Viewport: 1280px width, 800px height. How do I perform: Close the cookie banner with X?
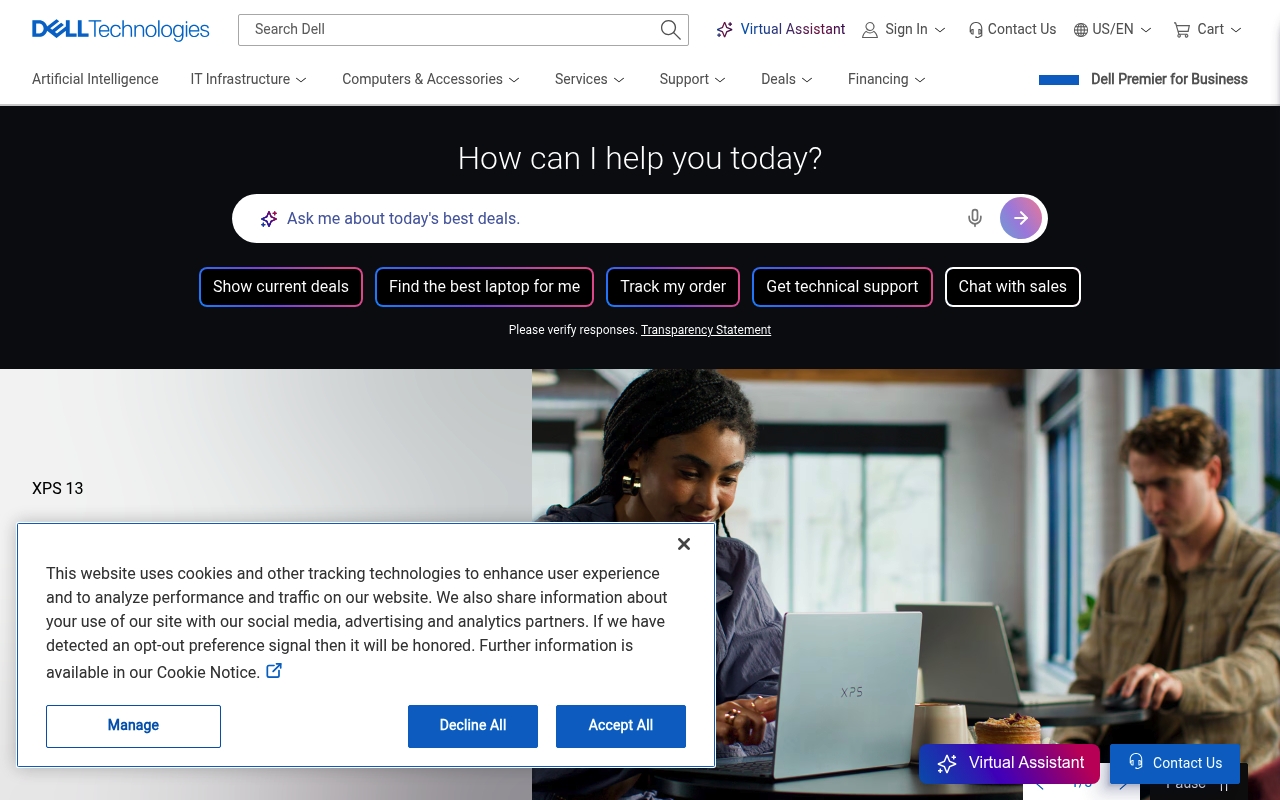coord(684,544)
